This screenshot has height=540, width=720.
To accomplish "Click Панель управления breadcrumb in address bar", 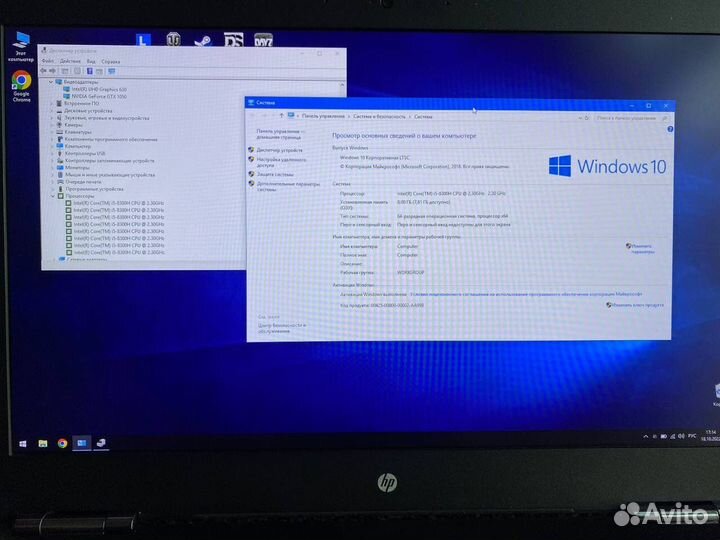I will coord(323,117).
